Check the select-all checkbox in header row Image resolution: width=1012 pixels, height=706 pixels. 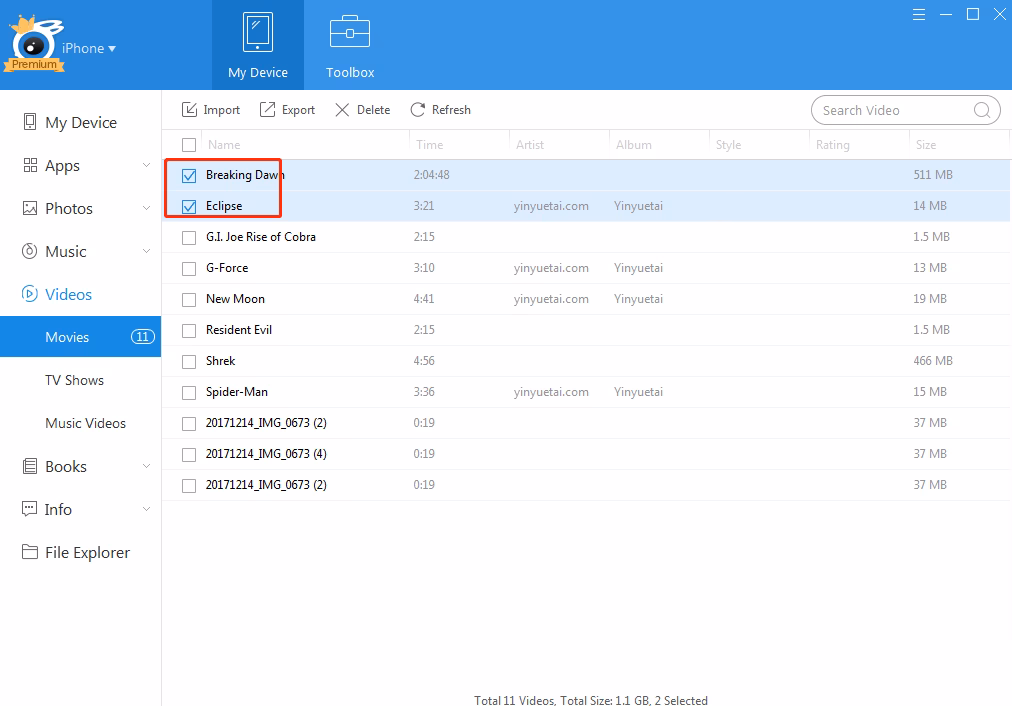tap(189, 144)
